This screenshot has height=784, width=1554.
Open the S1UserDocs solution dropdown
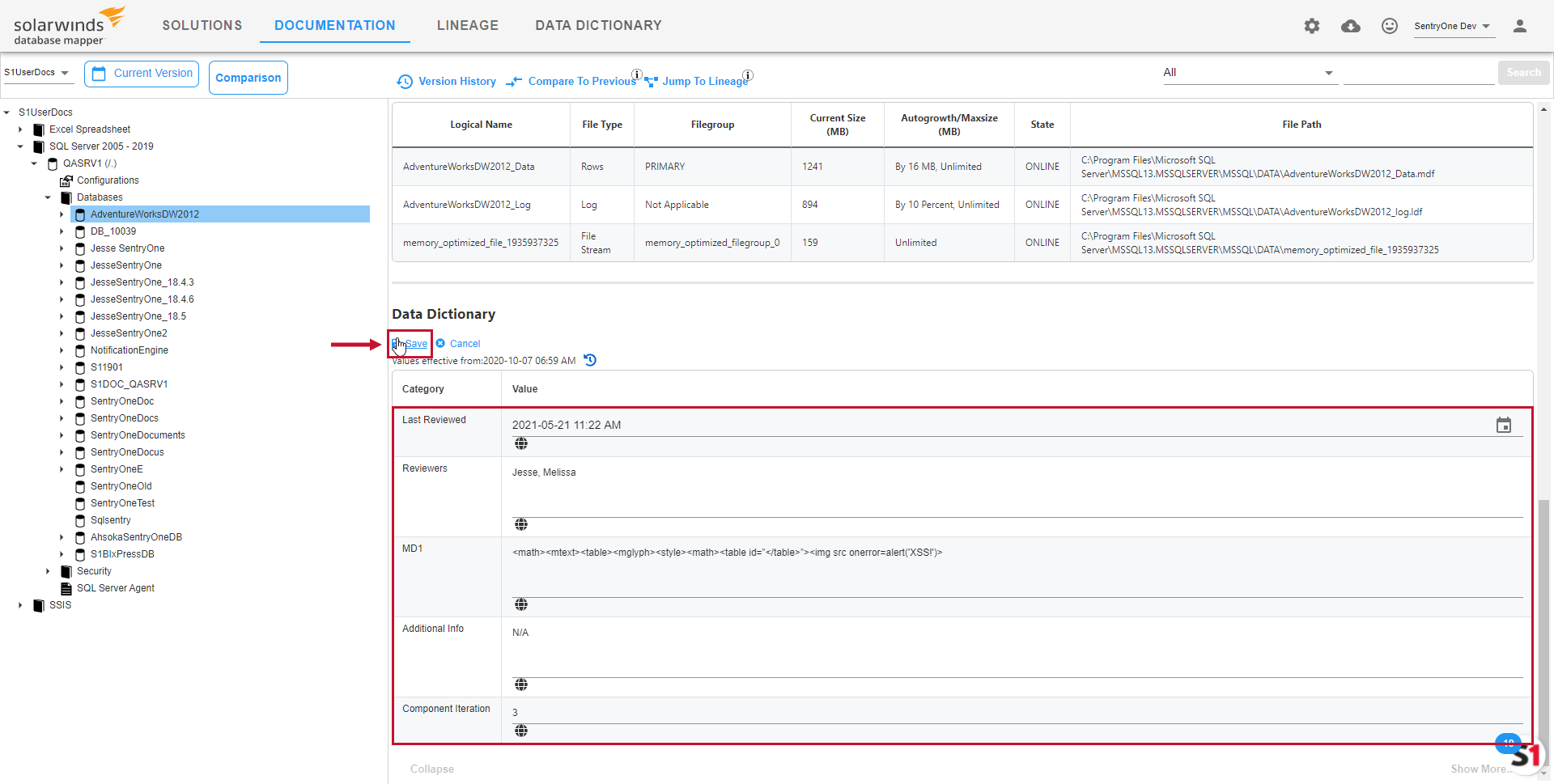37,73
